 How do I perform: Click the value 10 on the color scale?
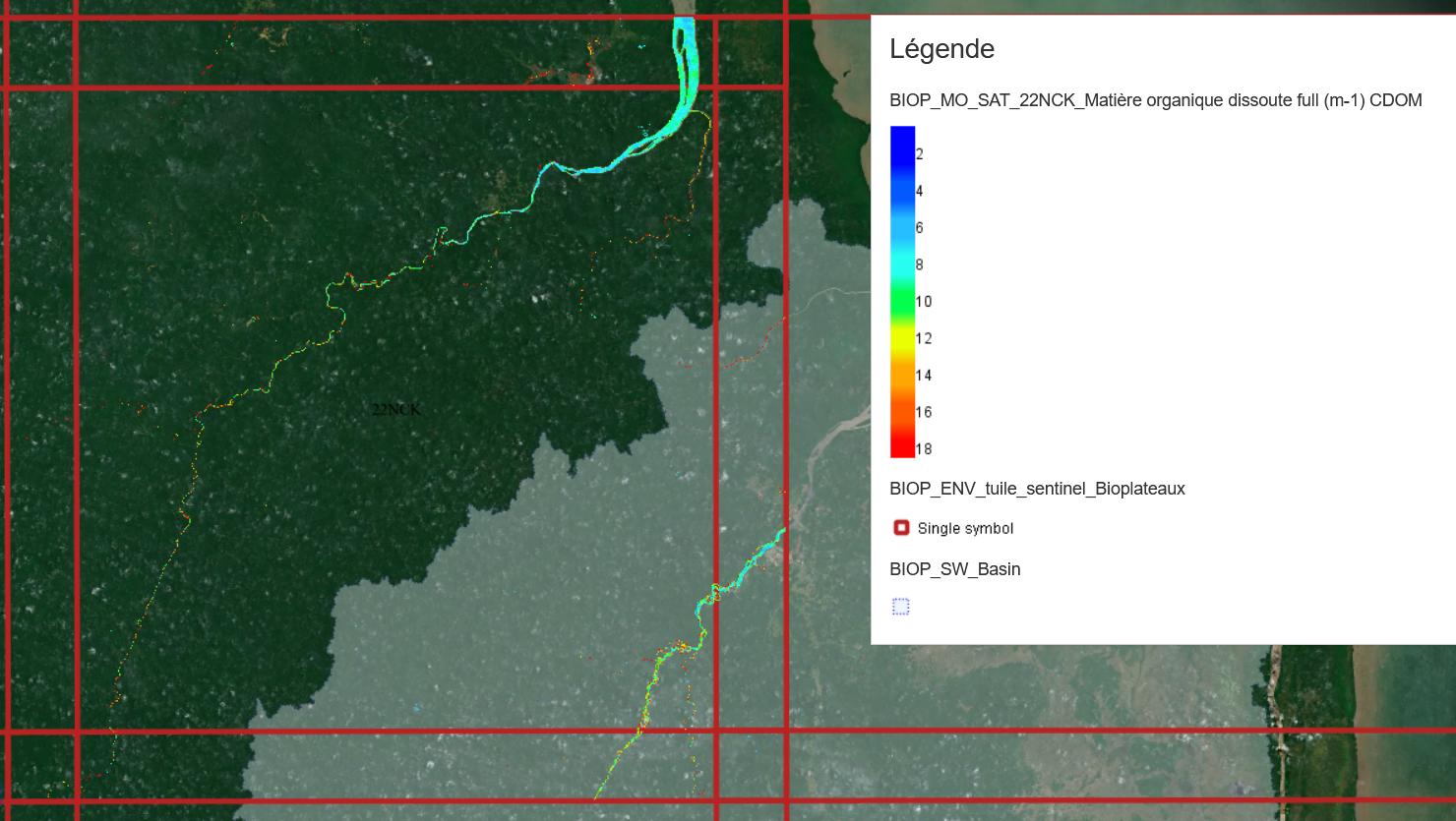(x=924, y=302)
